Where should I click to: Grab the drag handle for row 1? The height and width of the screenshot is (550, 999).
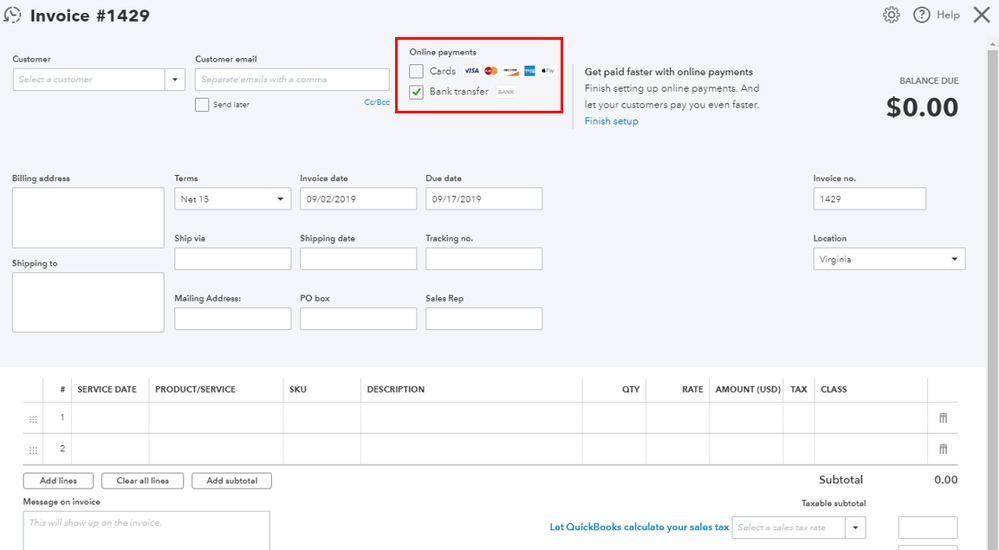(33, 419)
